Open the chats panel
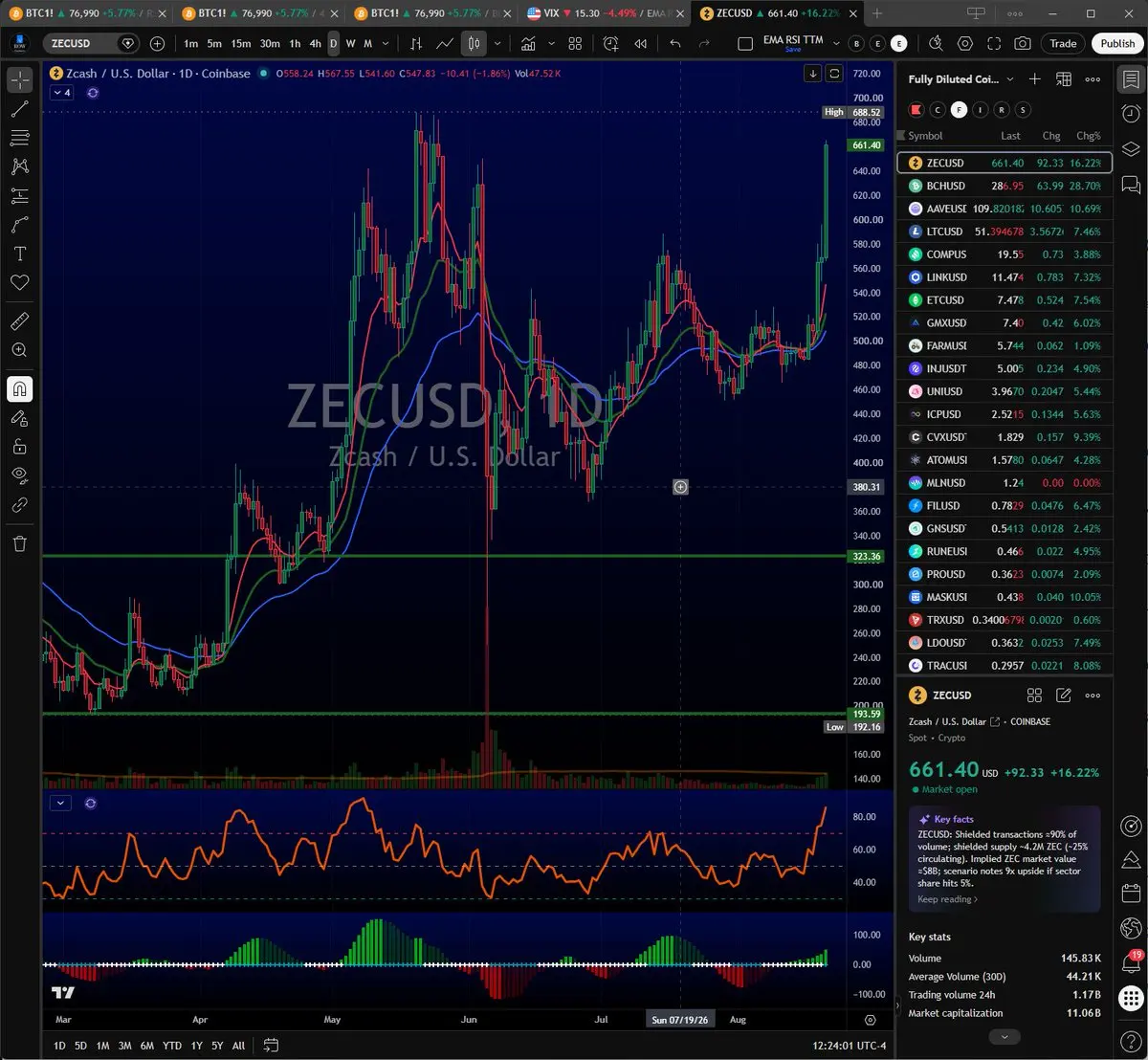 tap(1131, 184)
